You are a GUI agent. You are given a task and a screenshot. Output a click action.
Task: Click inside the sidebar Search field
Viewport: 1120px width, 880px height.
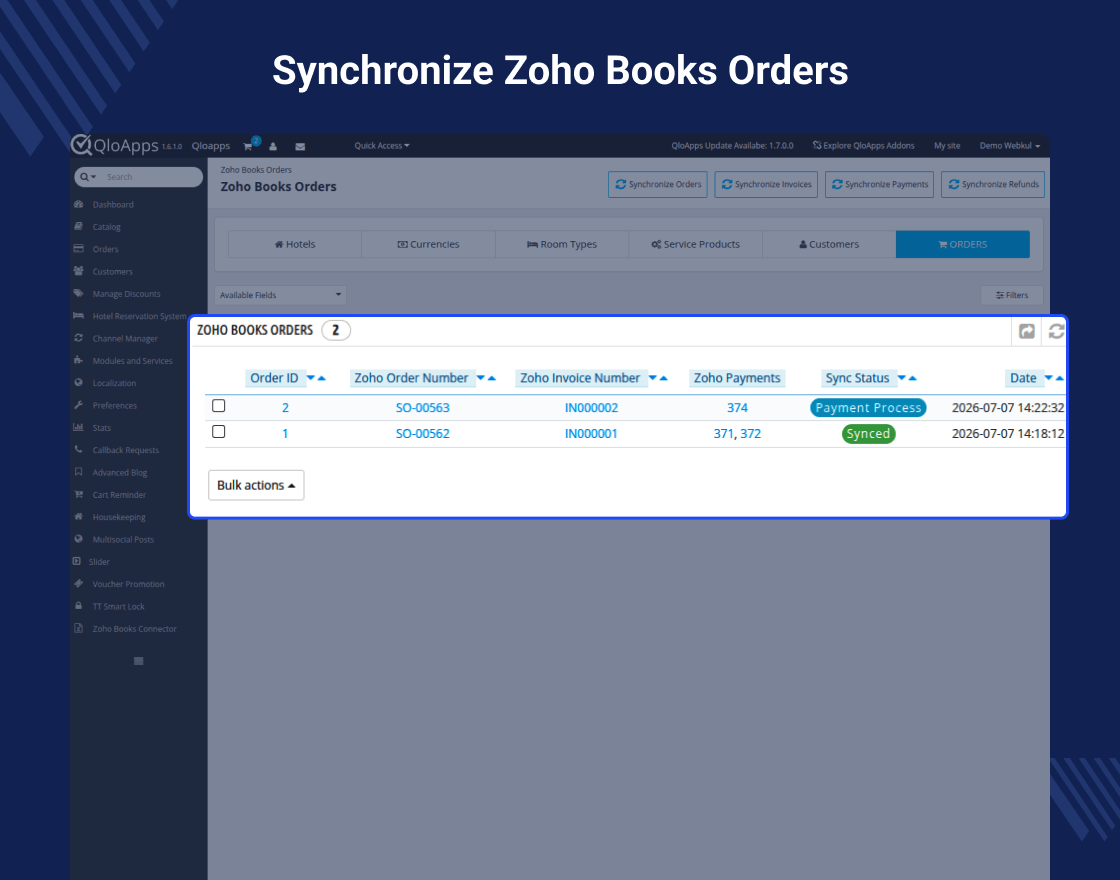pyautogui.click(x=150, y=177)
